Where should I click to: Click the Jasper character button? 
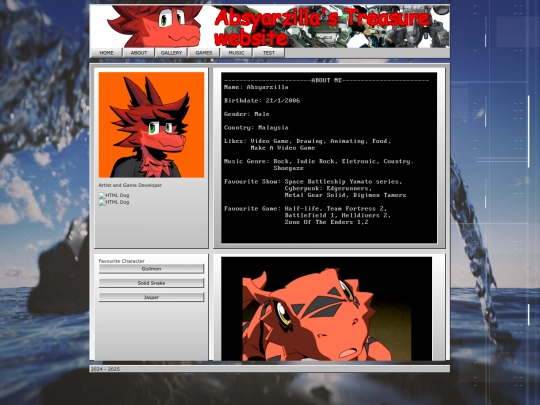(x=151, y=297)
